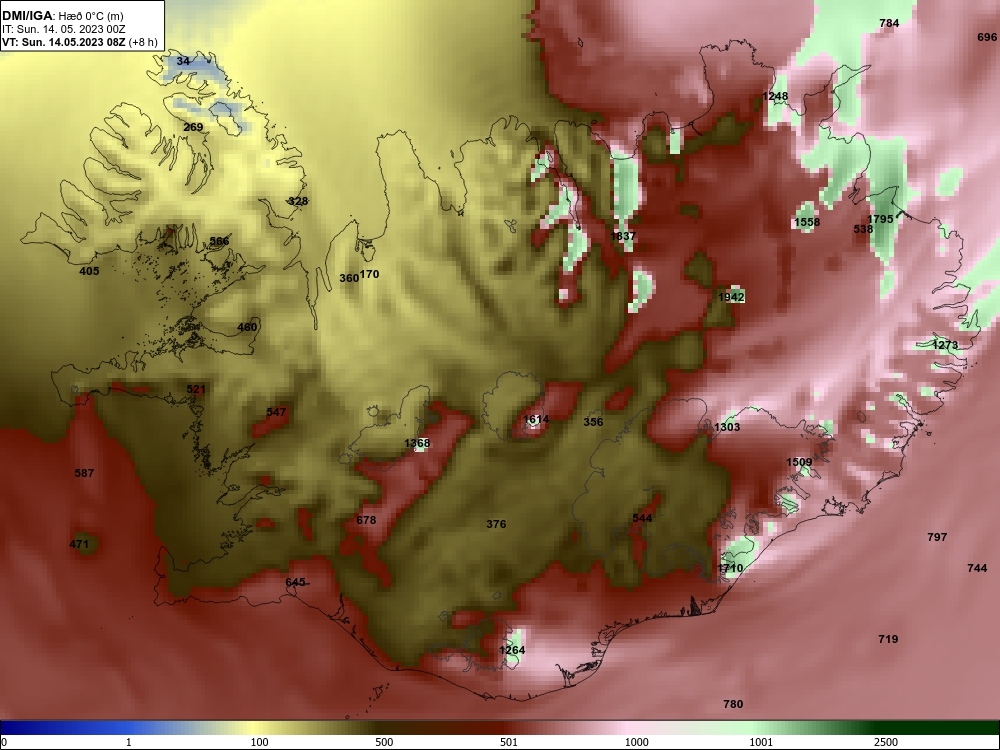Click the color scale label 1001

pos(761,742)
